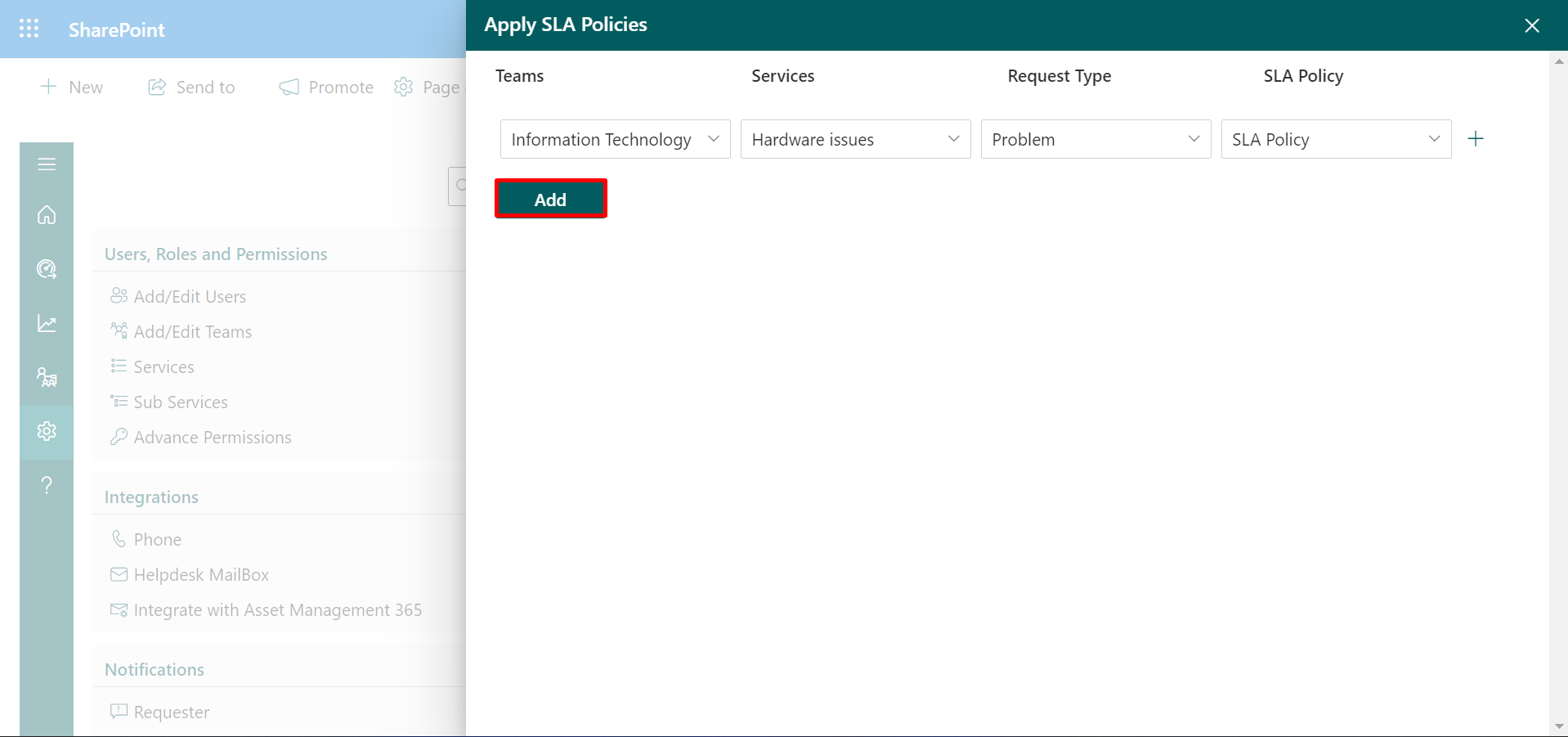Open the SLA Policy dropdown

1337,139
